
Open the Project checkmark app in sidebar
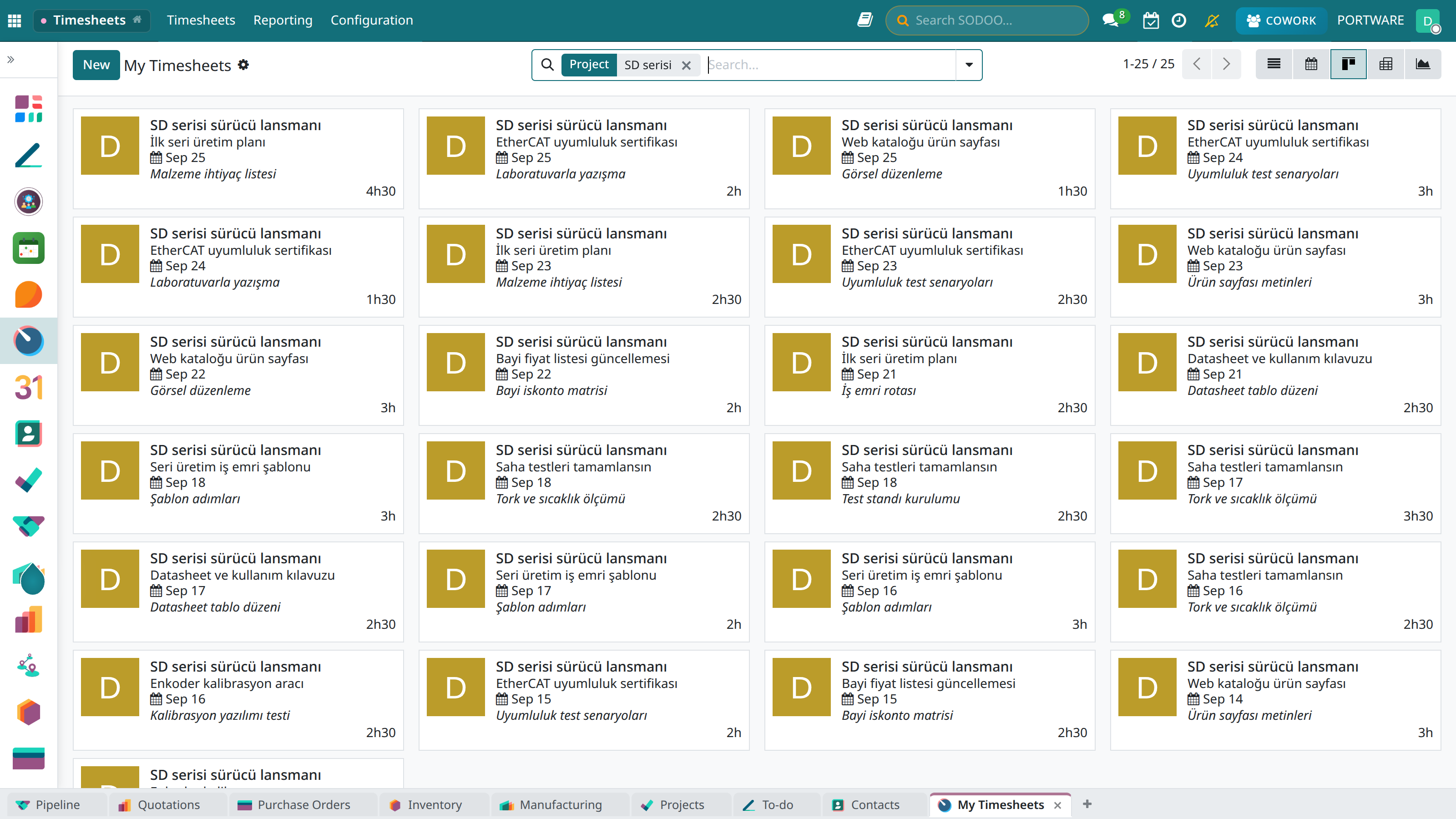coord(28,480)
